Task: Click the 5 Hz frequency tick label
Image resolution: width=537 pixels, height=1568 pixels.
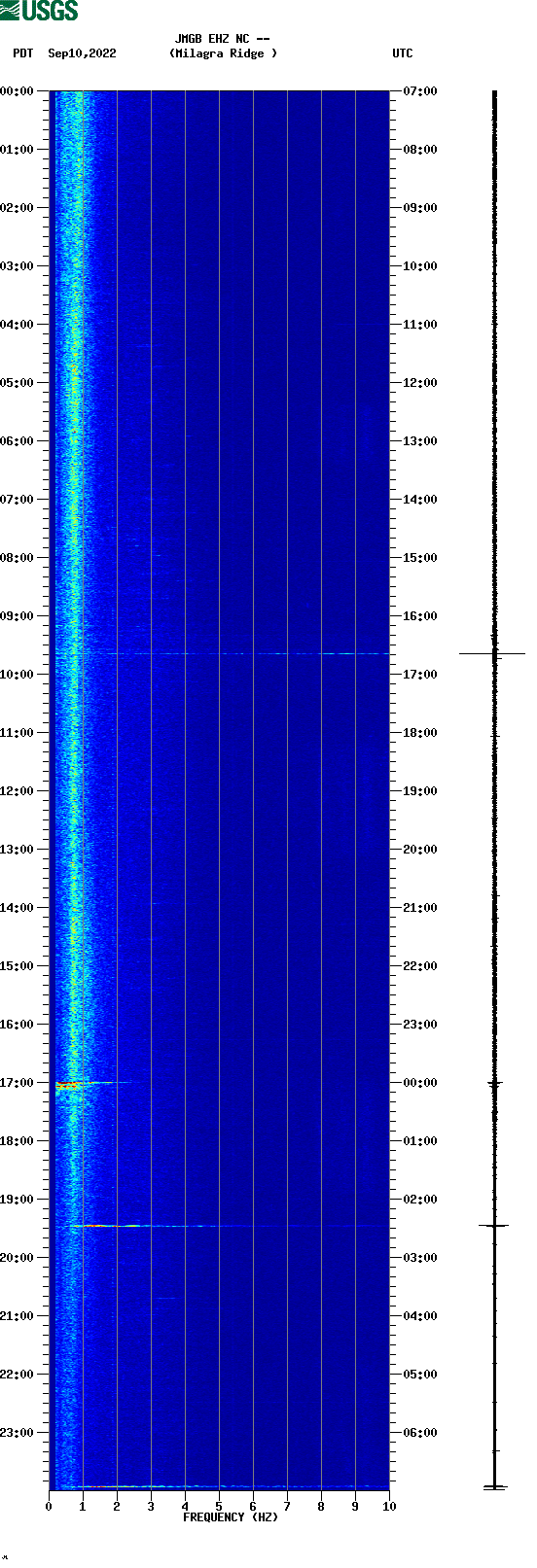Action: coord(219,1507)
